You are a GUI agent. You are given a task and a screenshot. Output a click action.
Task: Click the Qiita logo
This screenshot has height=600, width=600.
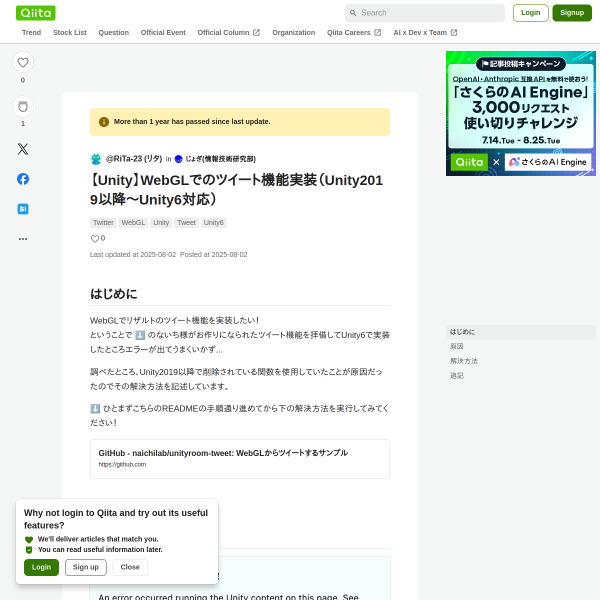(36, 13)
